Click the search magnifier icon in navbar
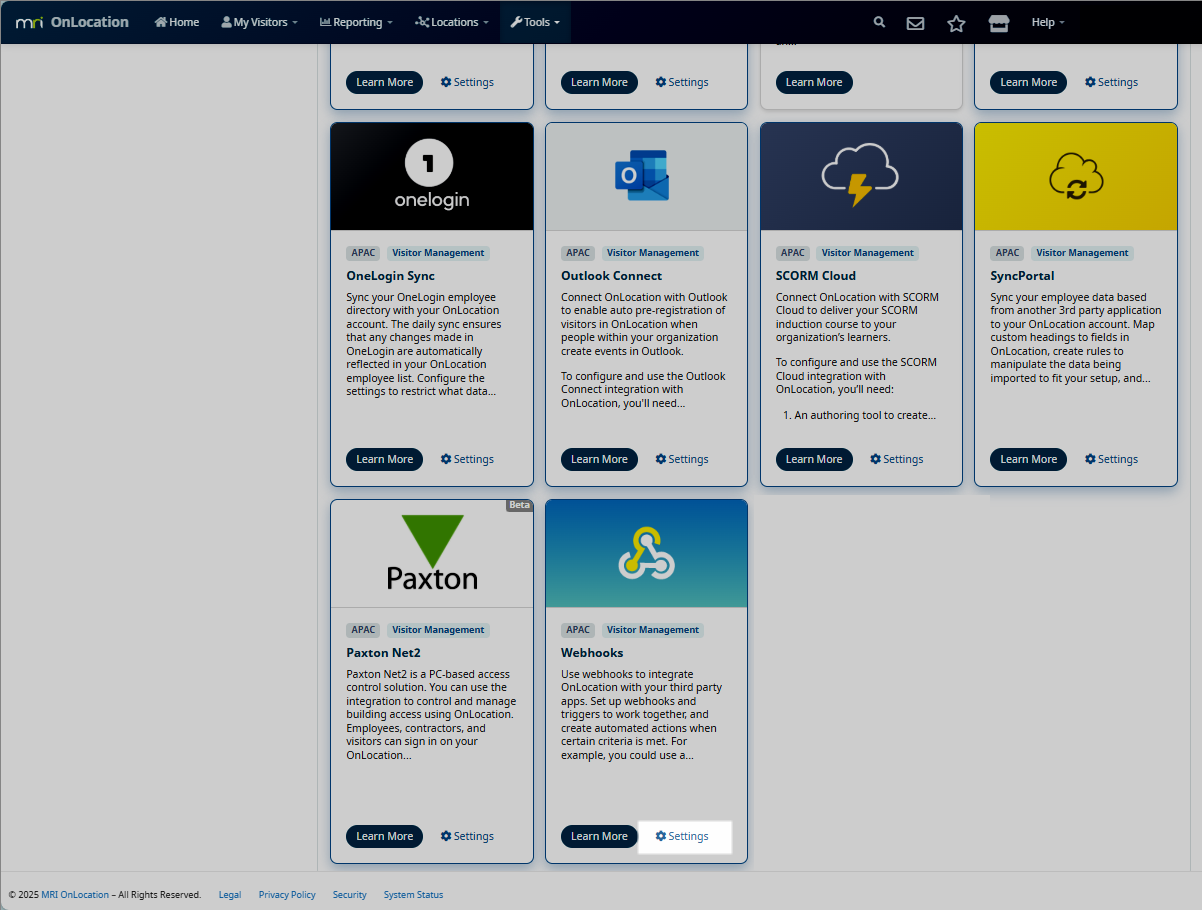The height and width of the screenshot is (910, 1202). click(x=879, y=22)
